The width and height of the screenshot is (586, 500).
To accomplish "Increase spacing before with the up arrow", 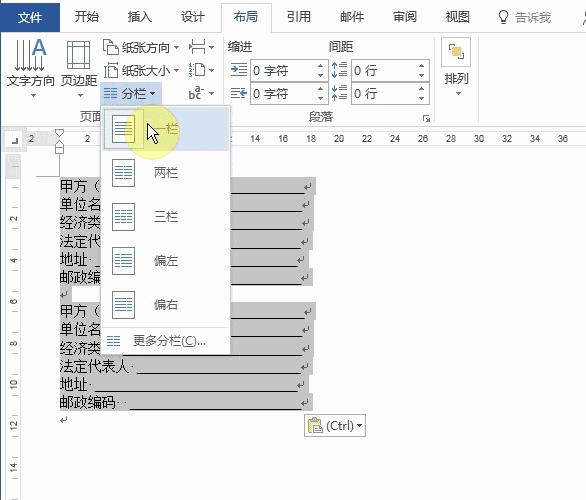I will (422, 65).
